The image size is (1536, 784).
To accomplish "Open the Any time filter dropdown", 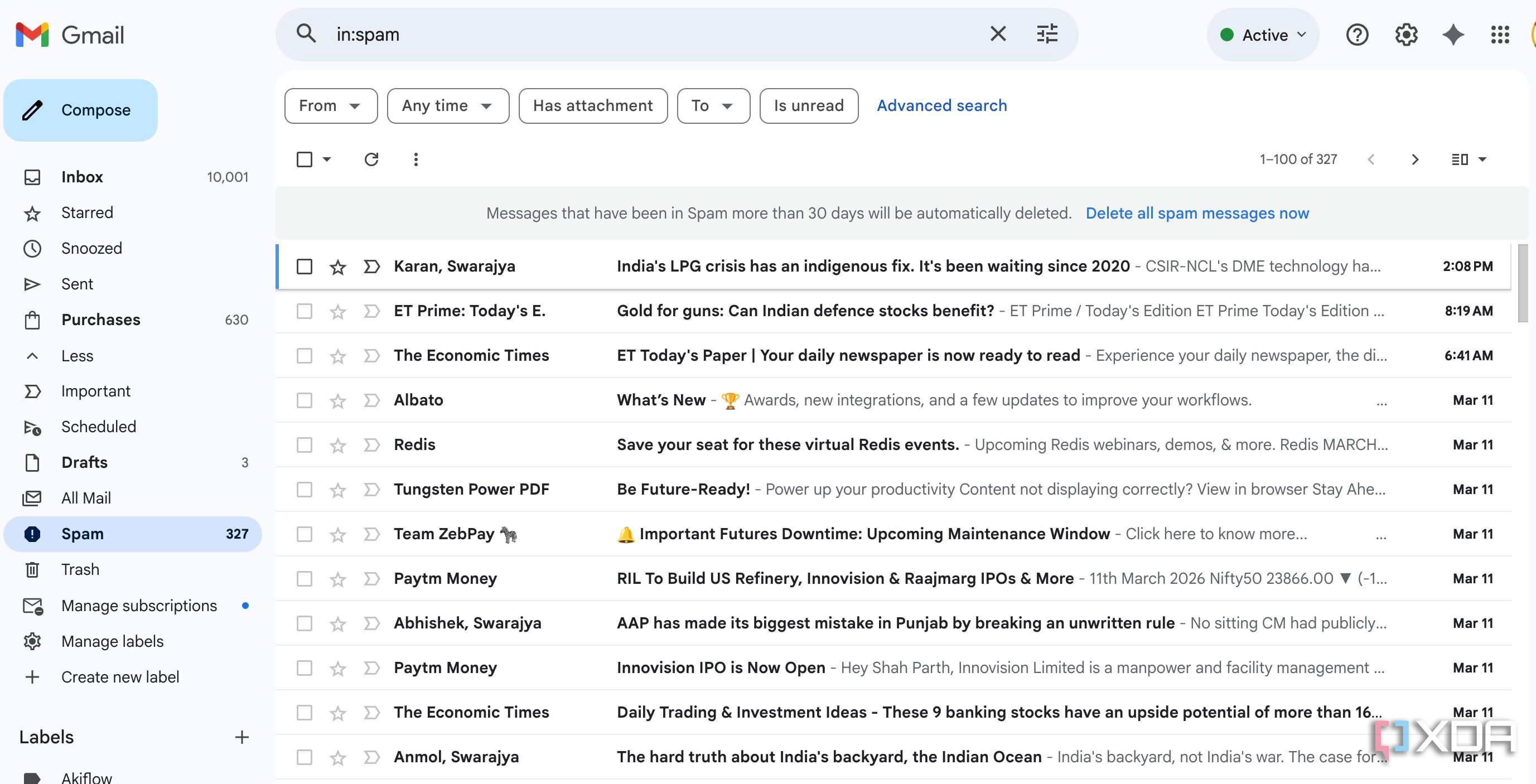I will 448,106.
